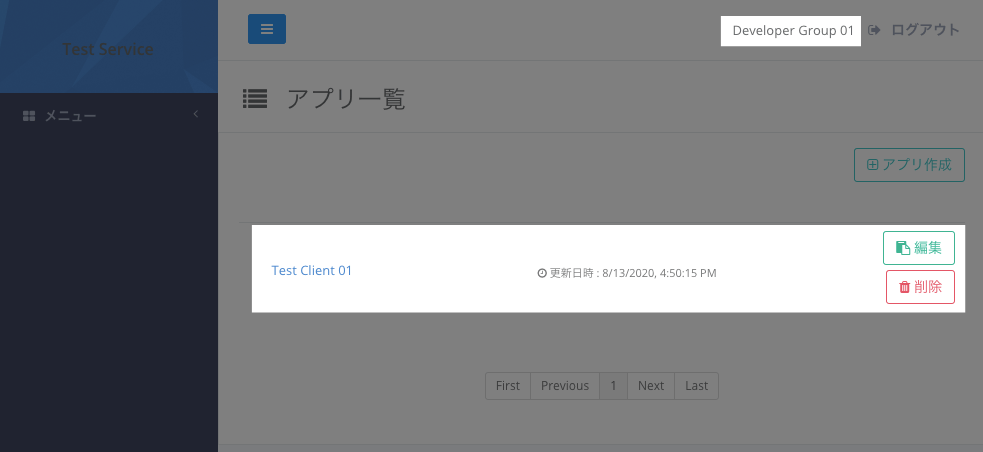
Task: Click the アプリ作成 button
Action: (x=909, y=165)
